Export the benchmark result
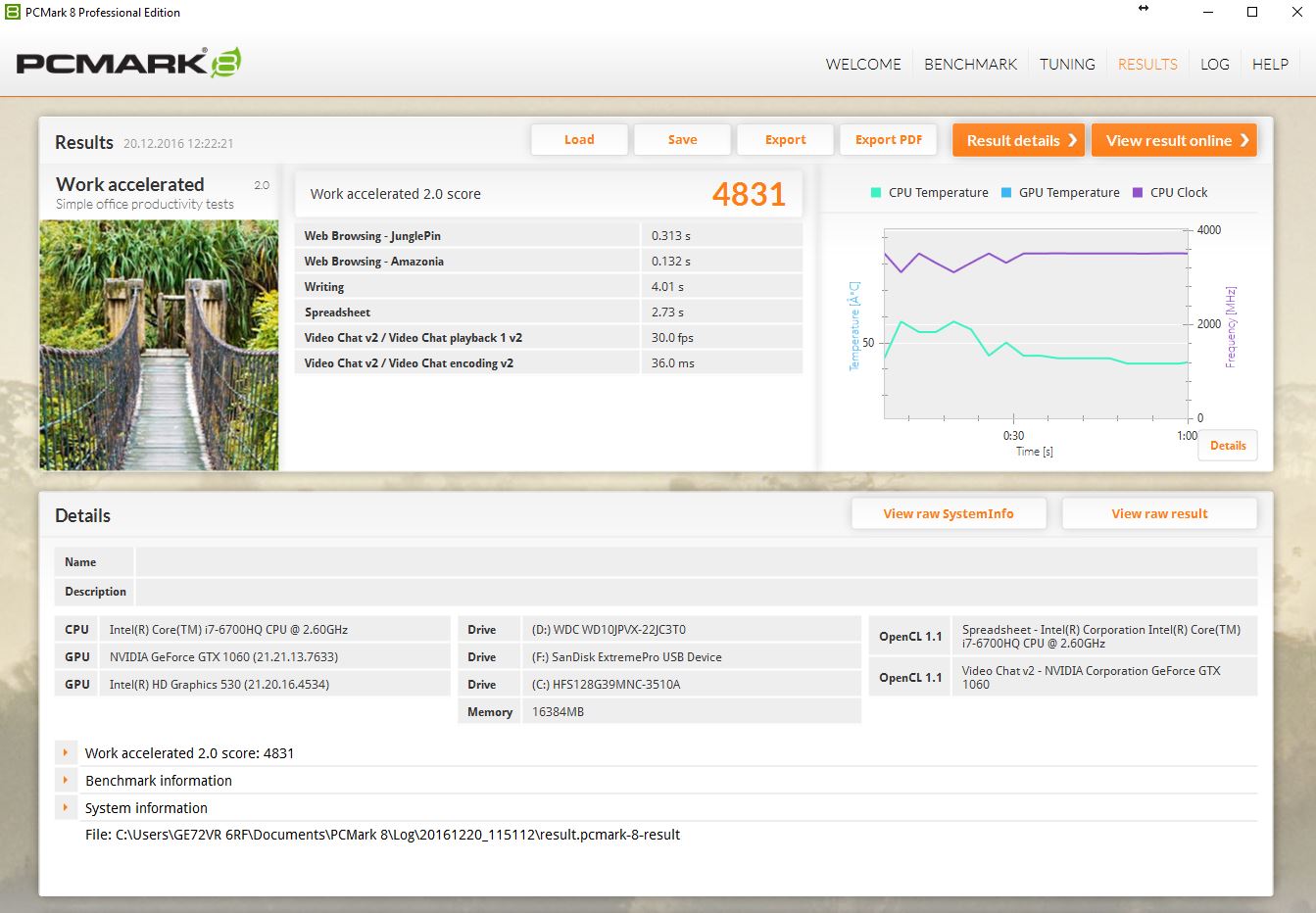Screen dimensions: 1316x913 pos(785,139)
